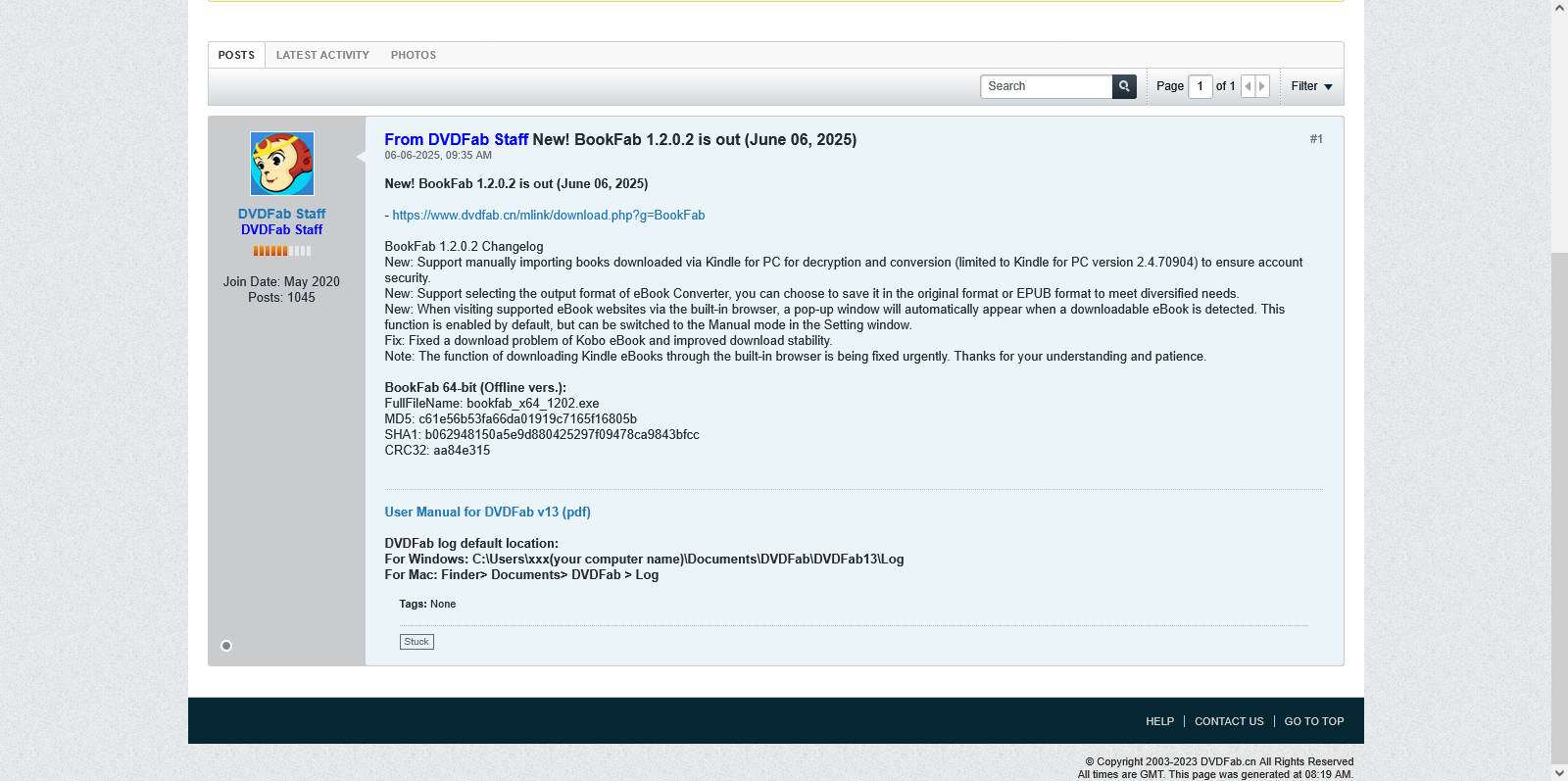This screenshot has height=781, width=1568.
Task: Click the blue DVDFab Staff rank title
Action: click(x=281, y=229)
